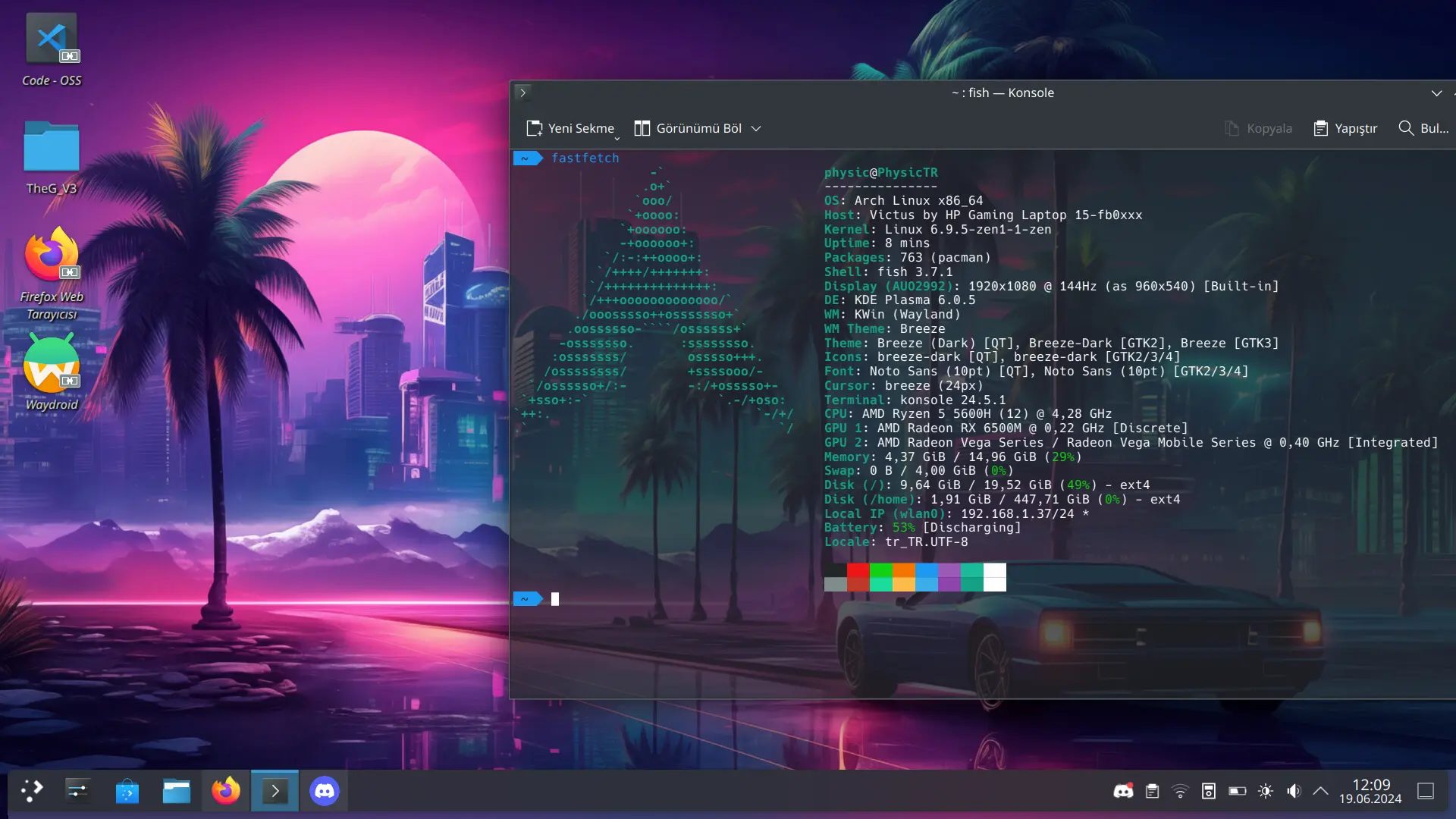Viewport: 1456px width, 819px height.
Task: Show hidden system tray icons
Action: [1320, 791]
